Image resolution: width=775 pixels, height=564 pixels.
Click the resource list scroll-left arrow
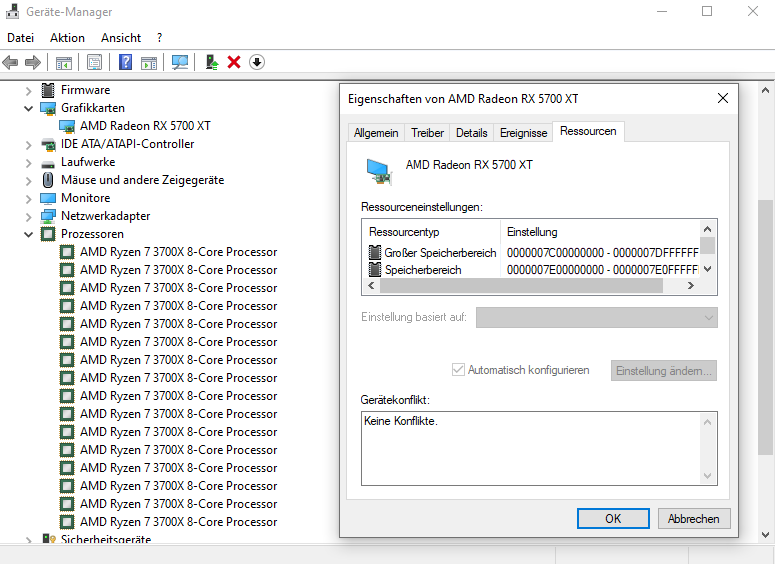(371, 286)
